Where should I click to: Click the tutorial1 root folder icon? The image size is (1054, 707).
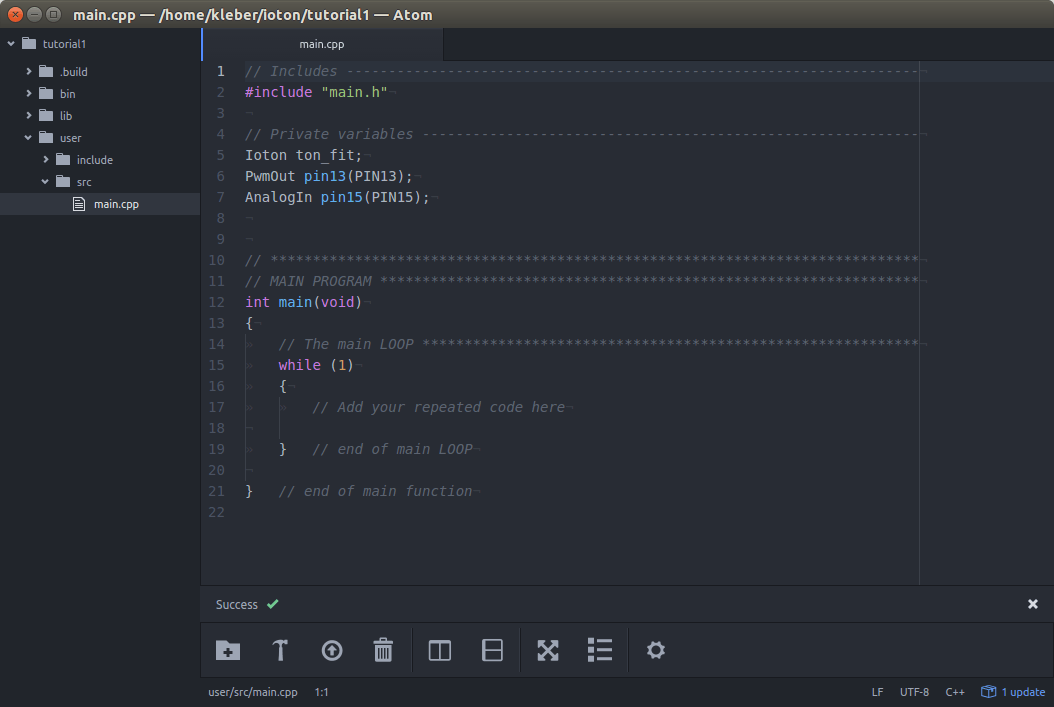click(29, 44)
